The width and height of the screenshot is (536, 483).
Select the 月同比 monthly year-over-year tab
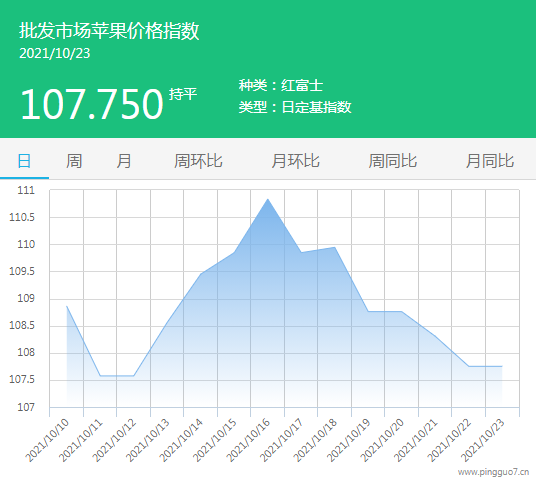tap(490, 161)
